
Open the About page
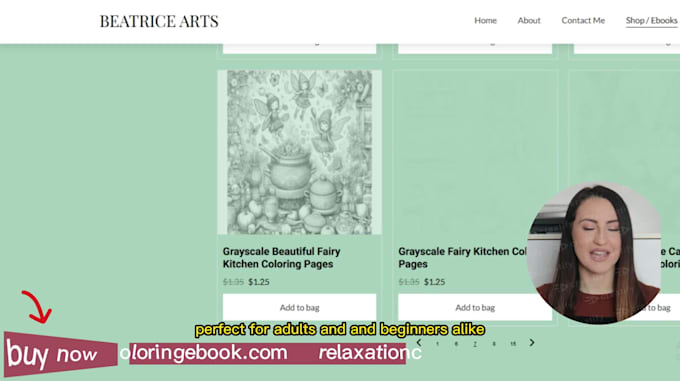click(529, 20)
